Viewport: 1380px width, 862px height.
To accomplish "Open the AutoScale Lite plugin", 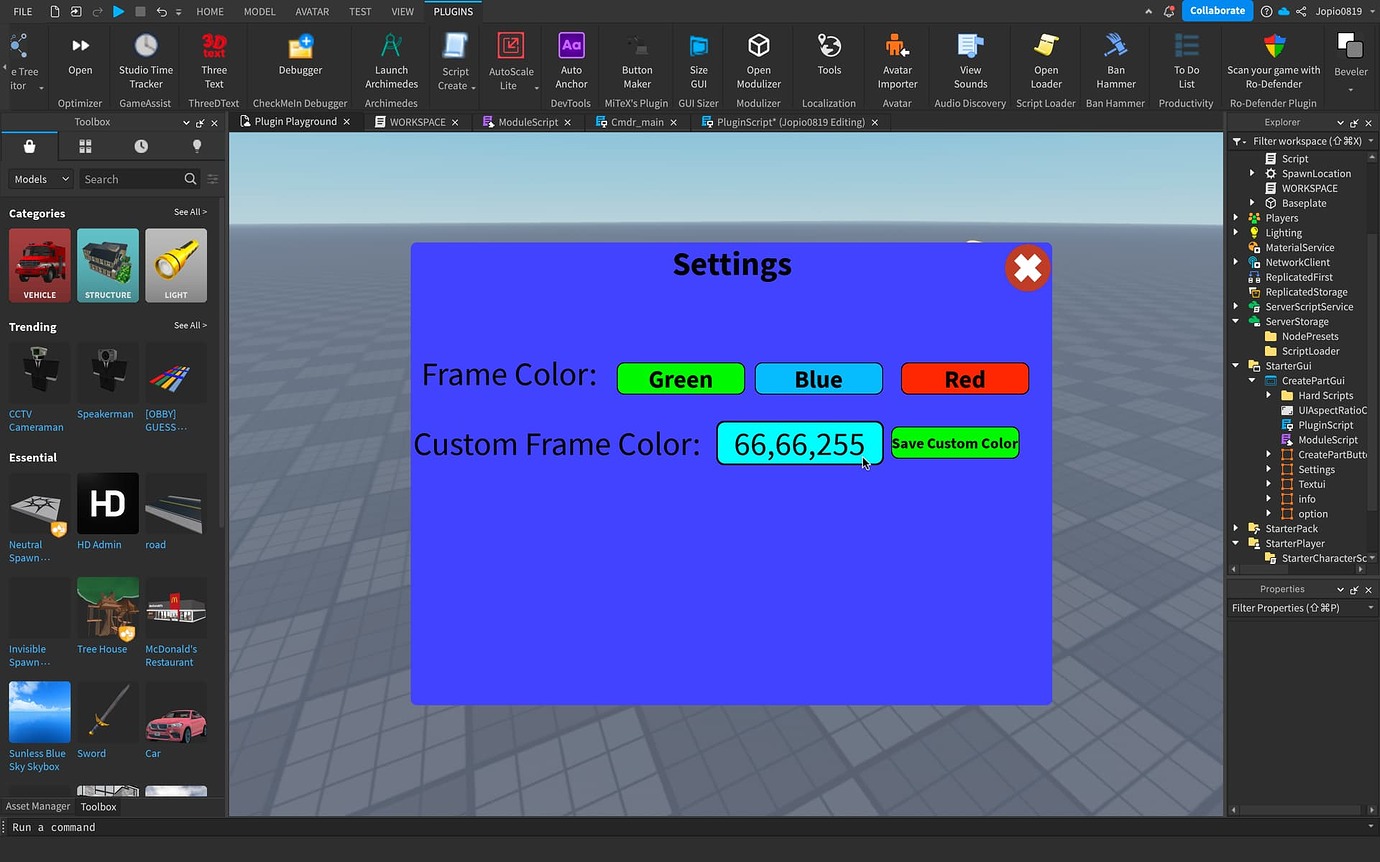I will [510, 60].
